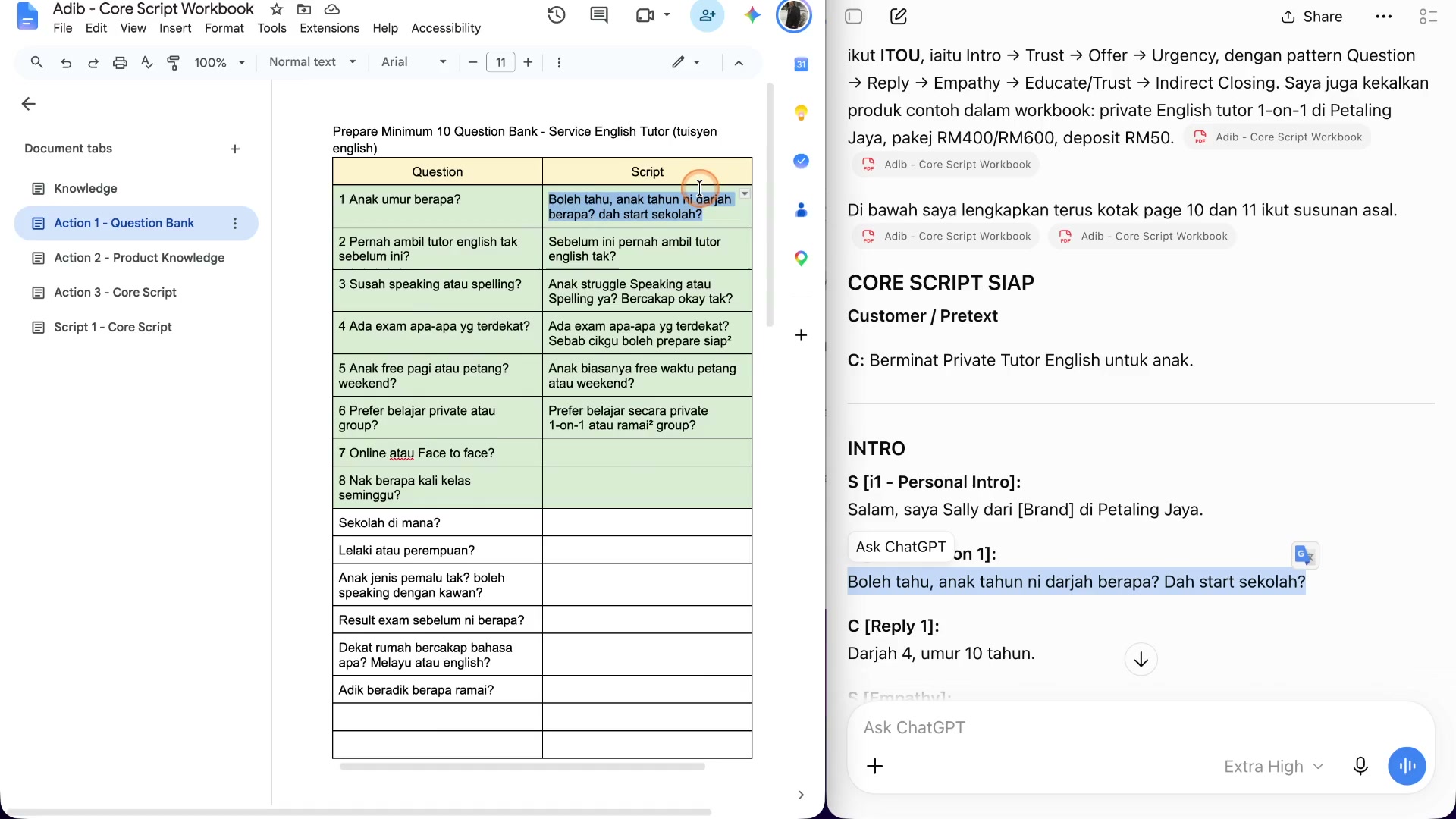Click the Ask ChatGPT message input field
Viewport: 1456px width, 819px height.
(1141, 727)
